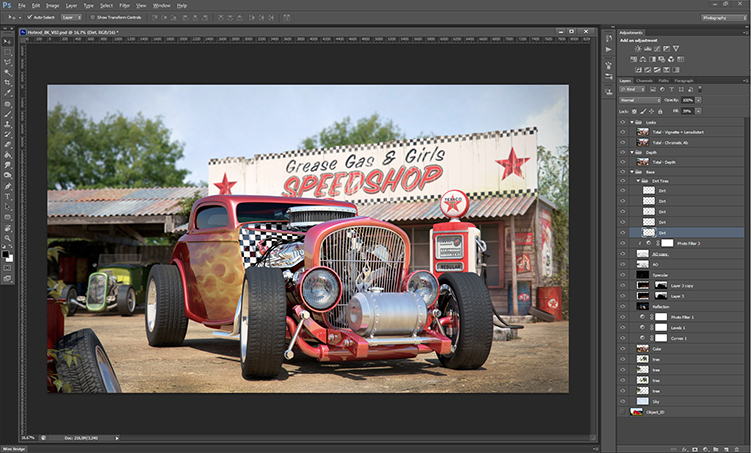Collapse the Looks layer group
The width and height of the screenshot is (751, 453).
click(632, 122)
